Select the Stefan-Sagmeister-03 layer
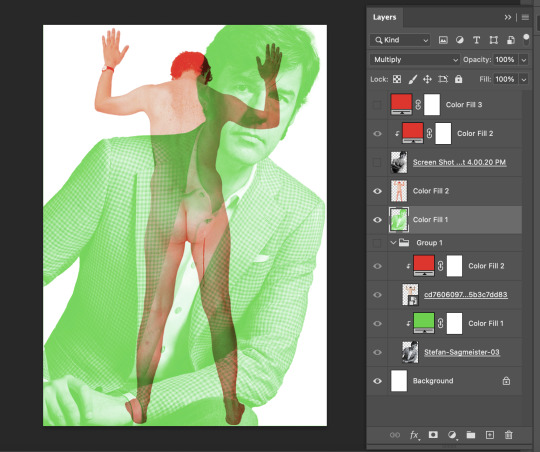This screenshot has height=452, width=540. [462, 352]
